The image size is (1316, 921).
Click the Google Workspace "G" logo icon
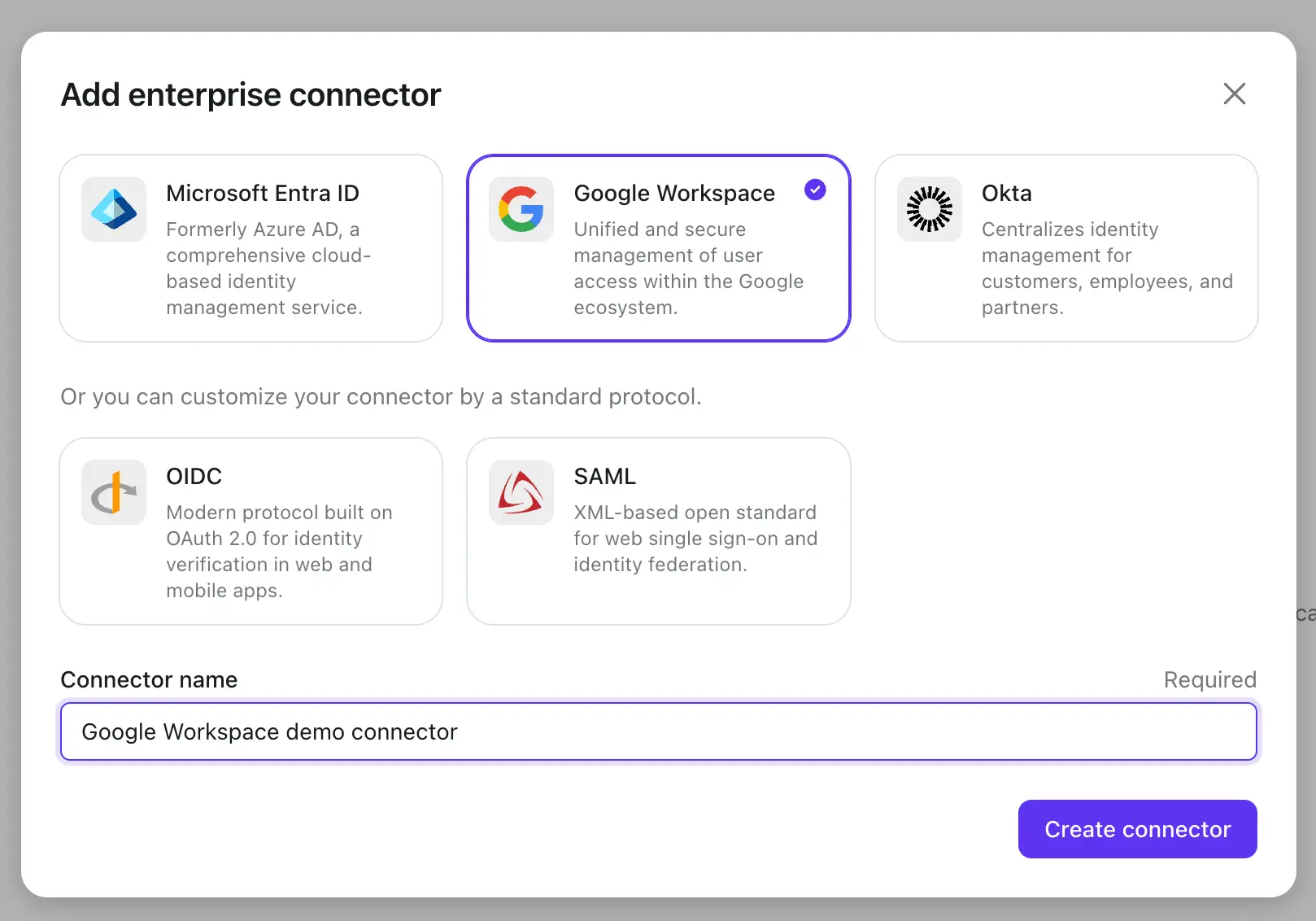point(521,209)
